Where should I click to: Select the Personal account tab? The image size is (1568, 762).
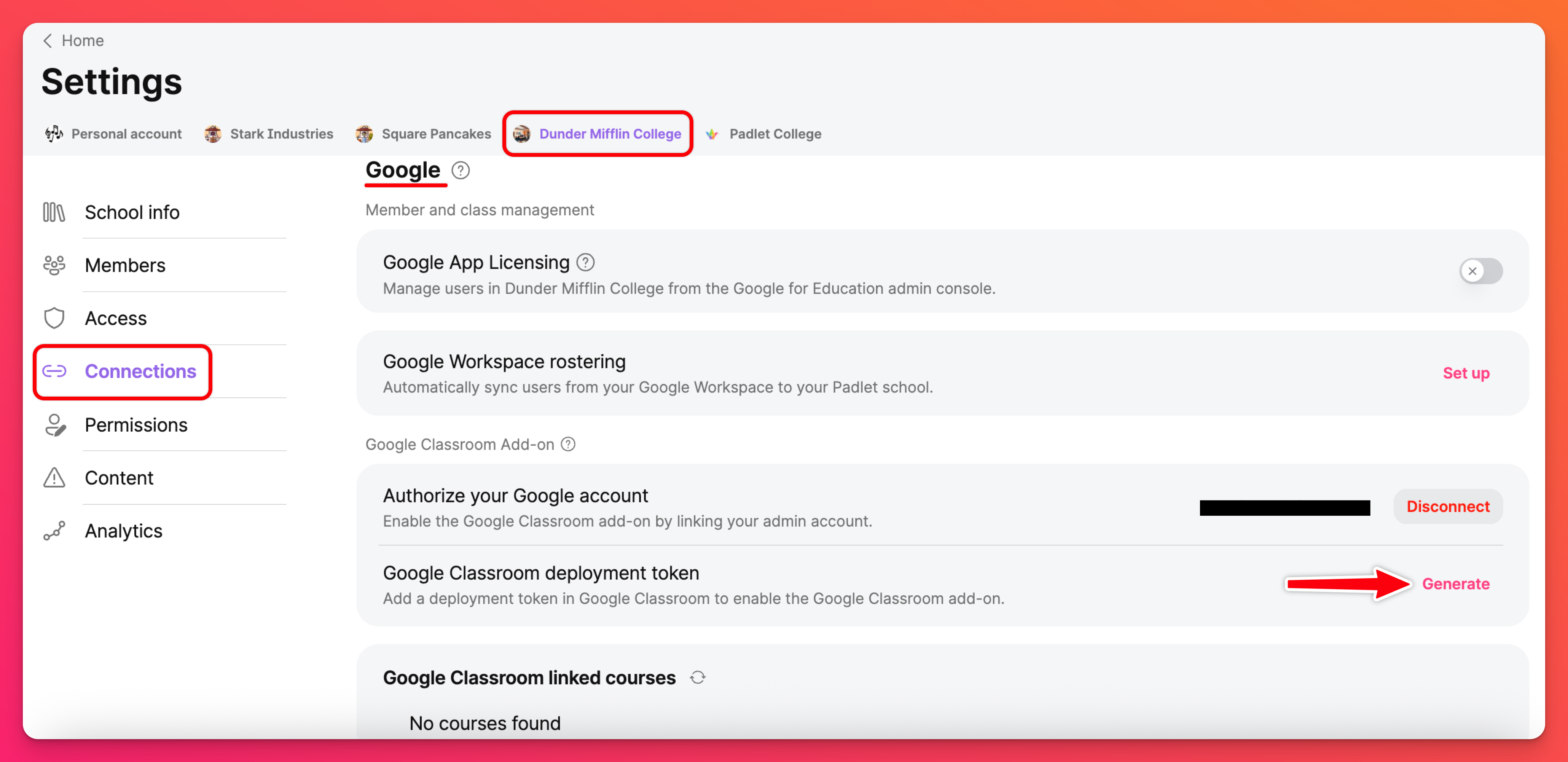coord(114,134)
